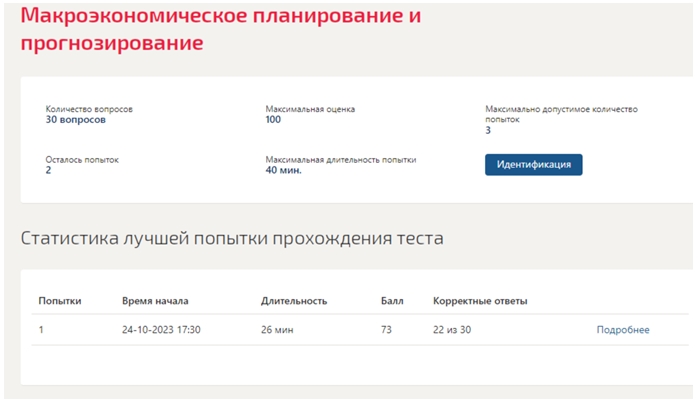Click the 26 мин duration value
This screenshot has height=417, width=698.
click(277, 330)
